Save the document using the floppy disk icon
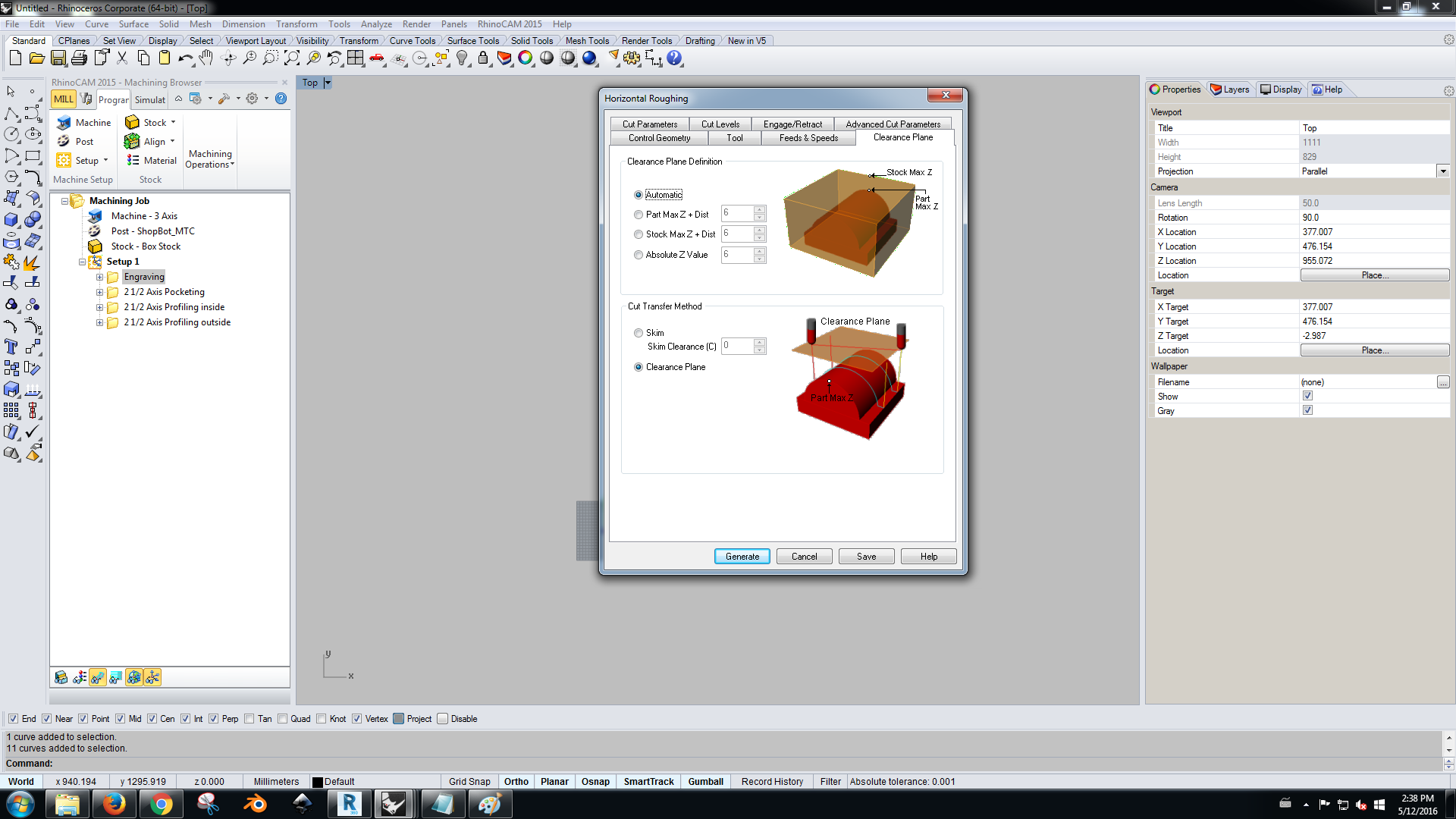 click(58, 58)
